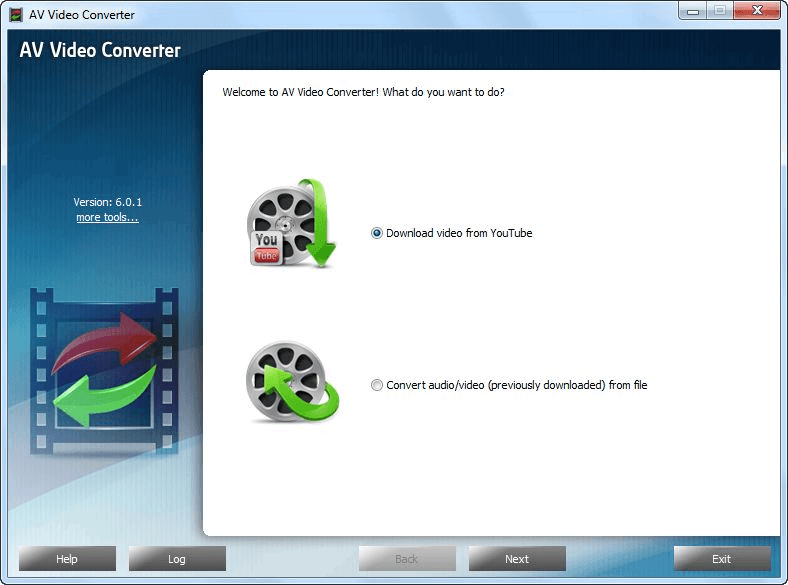Proceed with the Next button
The image size is (788, 585).
point(517,559)
